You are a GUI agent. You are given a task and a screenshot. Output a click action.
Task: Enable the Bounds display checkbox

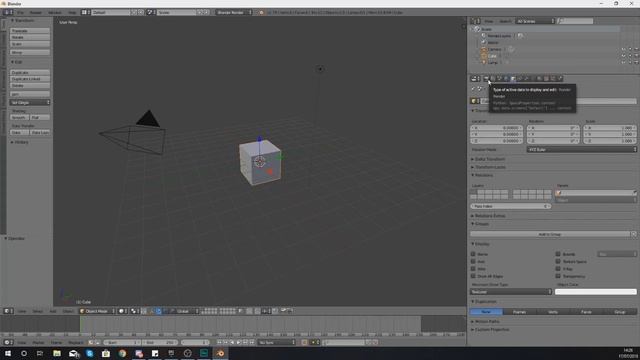point(558,254)
